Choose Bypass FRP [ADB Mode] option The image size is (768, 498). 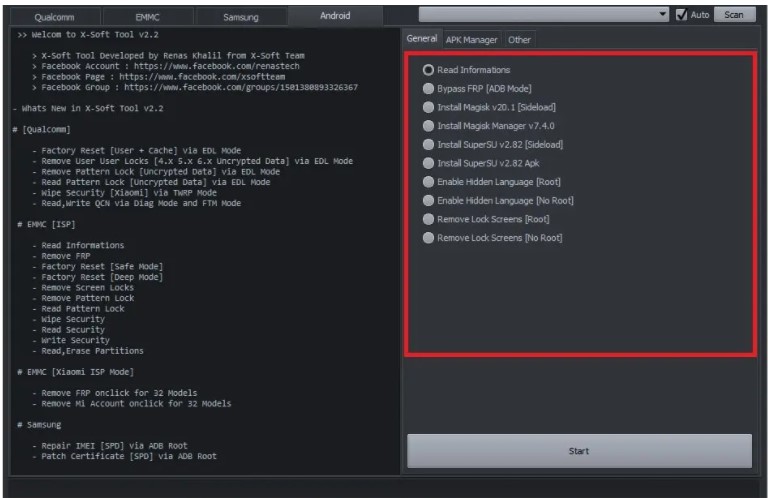[x=429, y=89]
